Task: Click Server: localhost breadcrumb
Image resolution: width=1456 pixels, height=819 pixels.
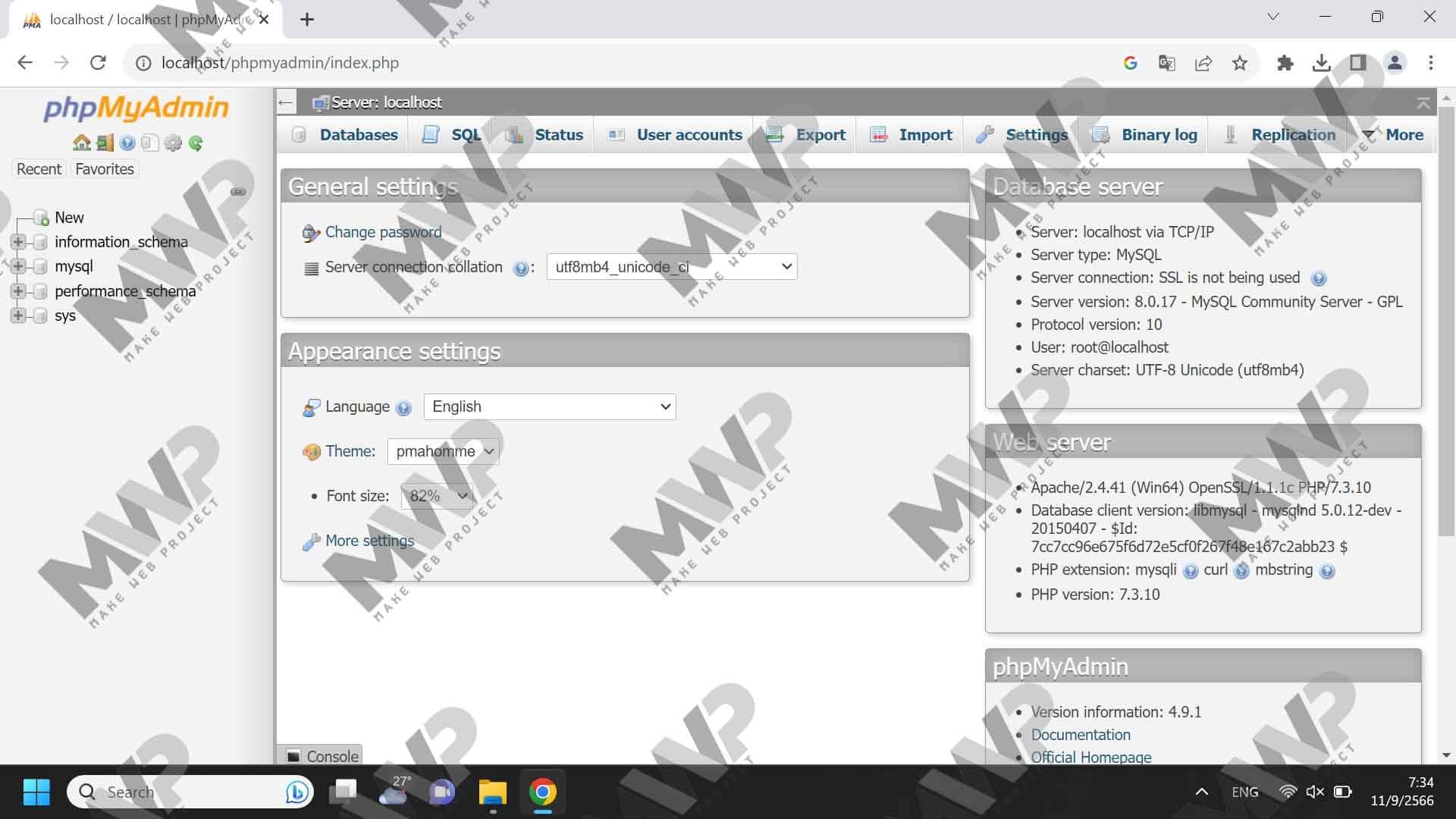Action: [386, 102]
